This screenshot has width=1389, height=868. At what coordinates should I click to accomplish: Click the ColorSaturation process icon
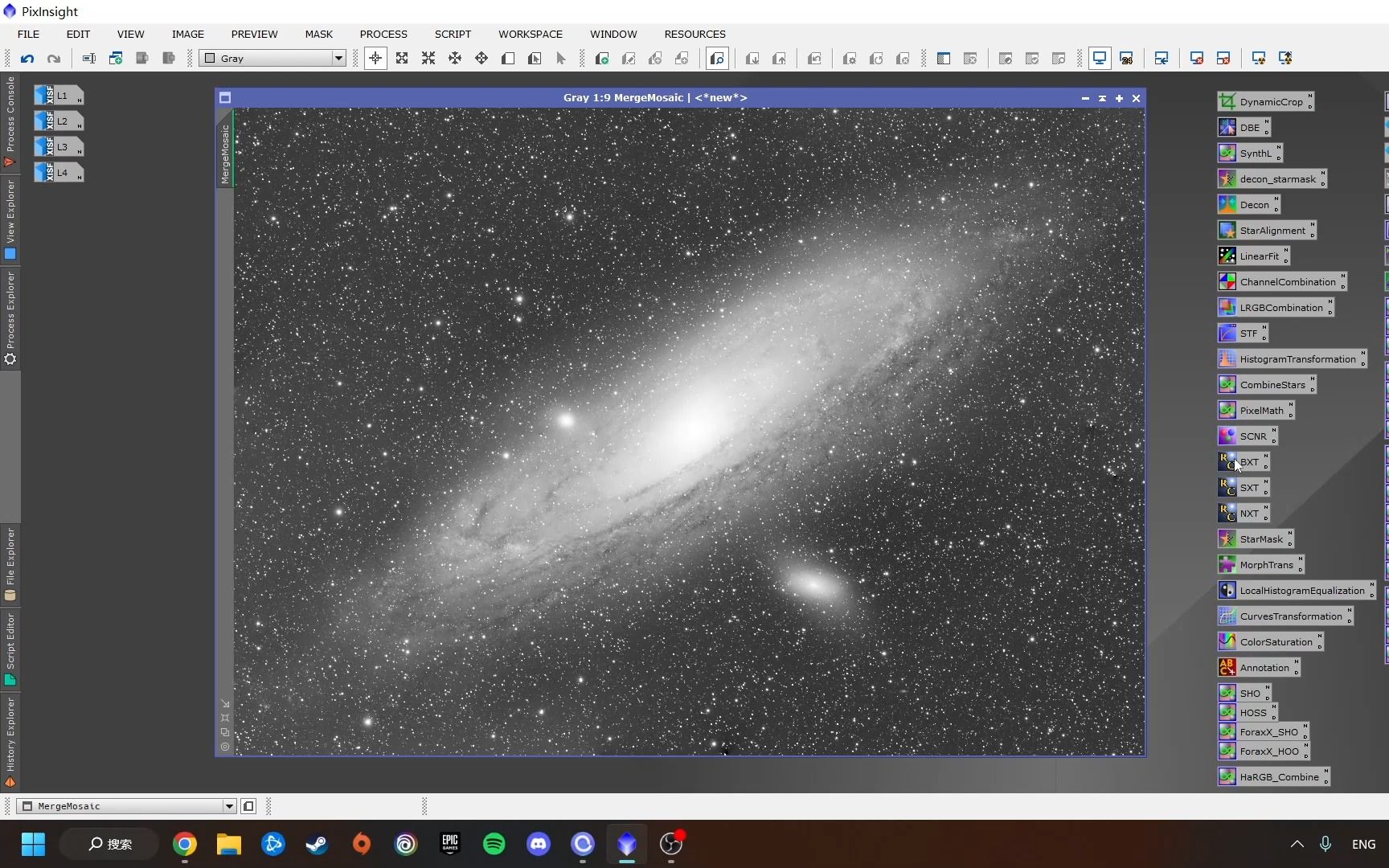[1270, 642]
